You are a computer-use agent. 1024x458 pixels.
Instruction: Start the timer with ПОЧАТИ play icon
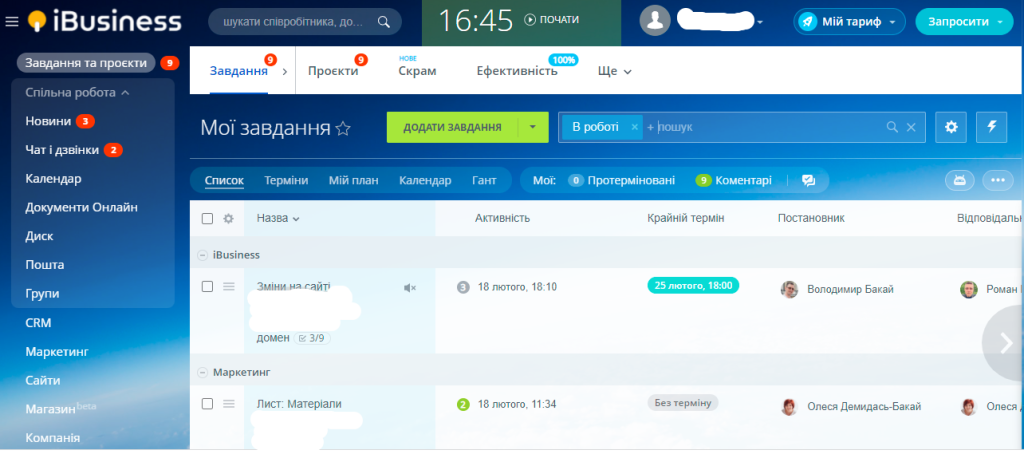point(530,20)
